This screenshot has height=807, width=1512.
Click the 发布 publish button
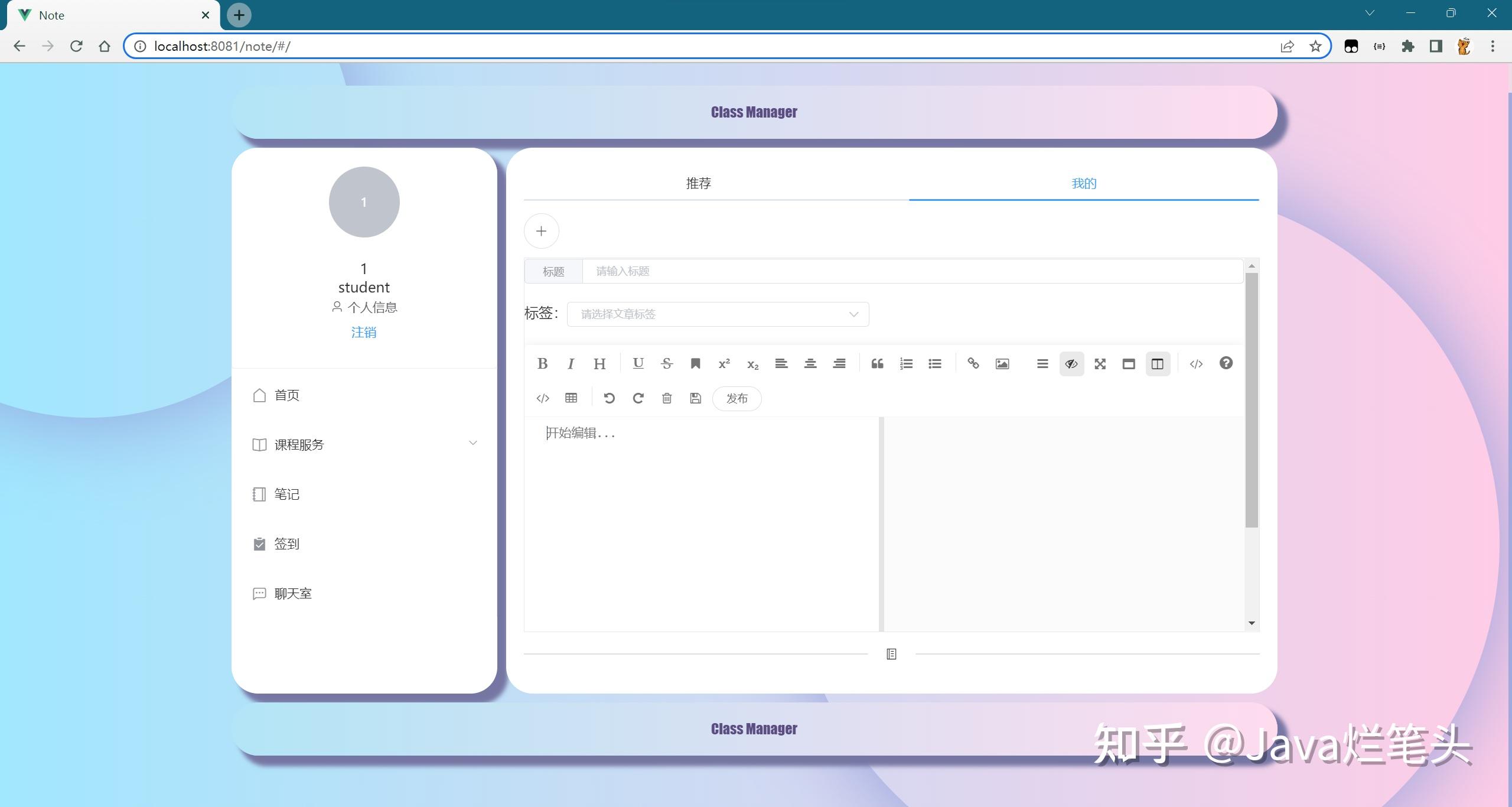click(738, 398)
